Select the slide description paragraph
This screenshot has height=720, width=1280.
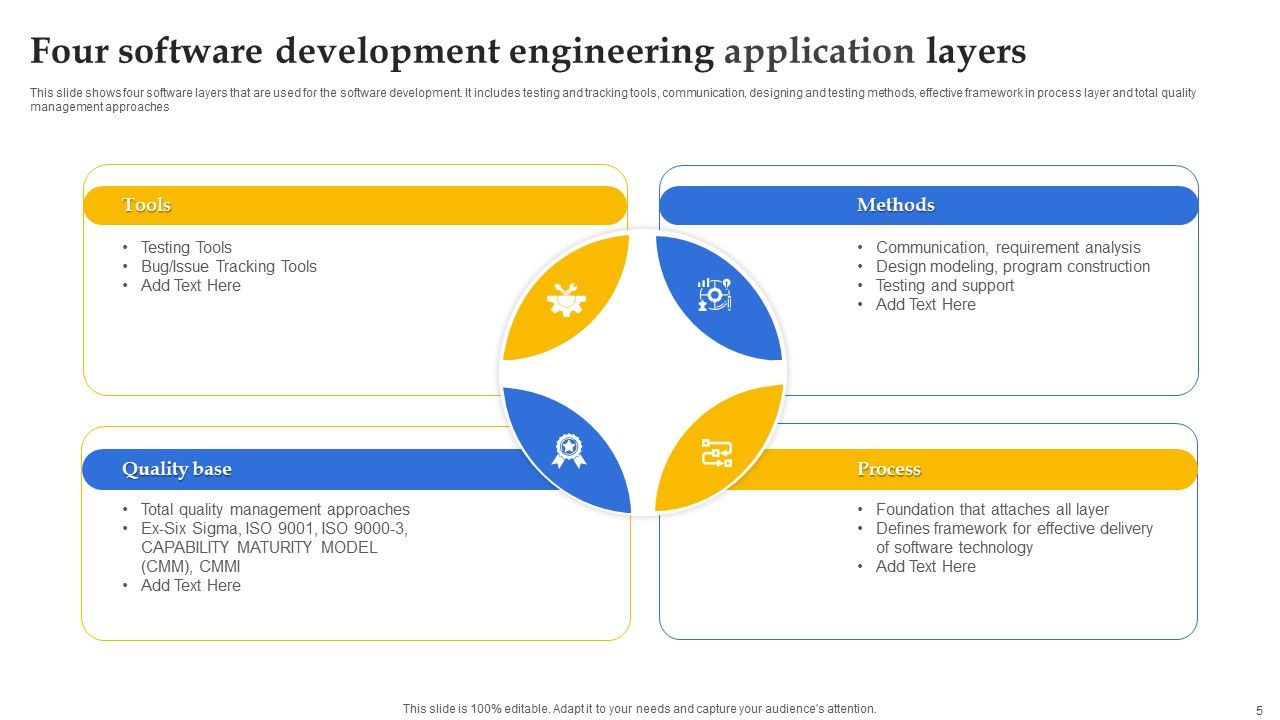point(613,97)
